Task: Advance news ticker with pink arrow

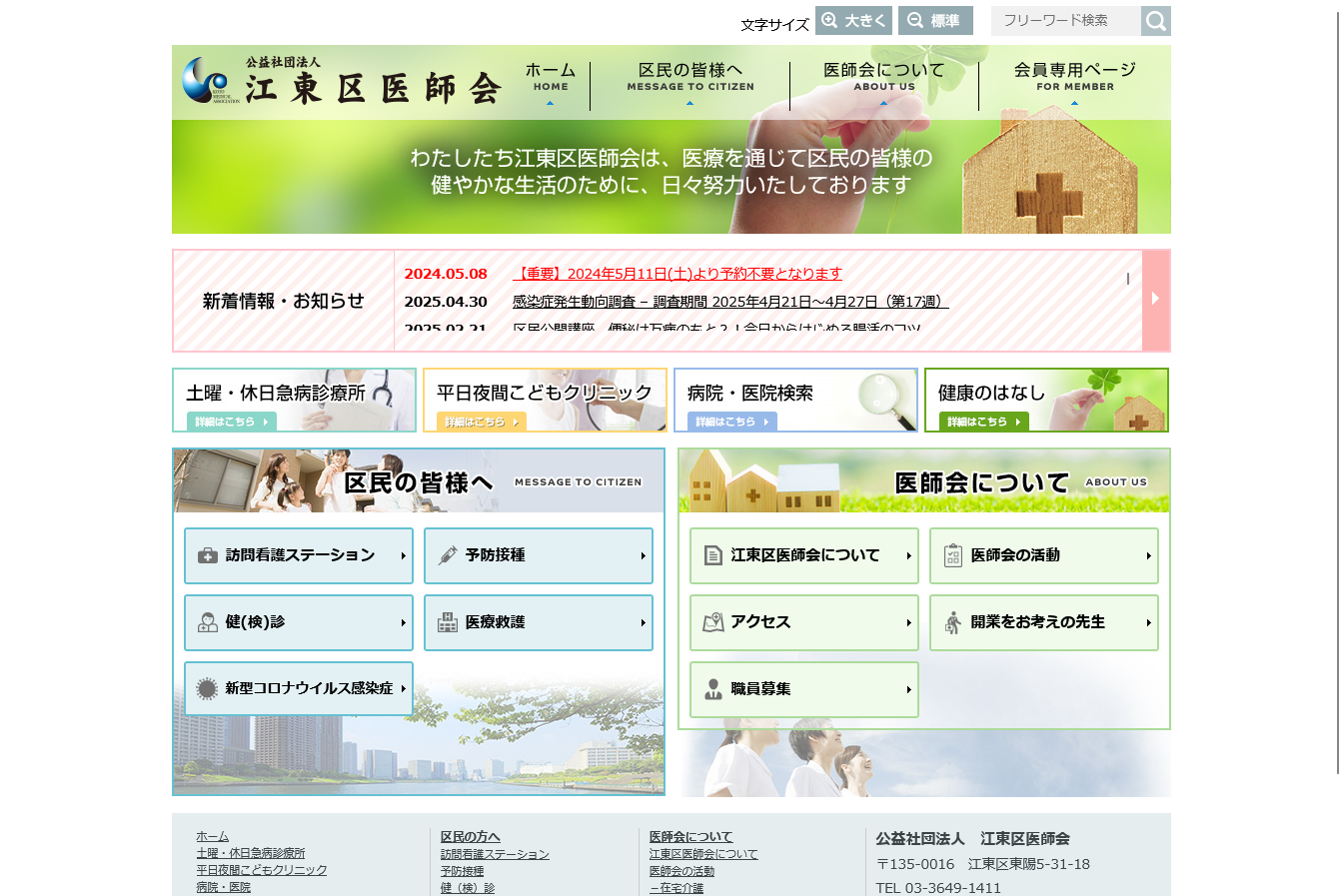Action: pos(1155,300)
